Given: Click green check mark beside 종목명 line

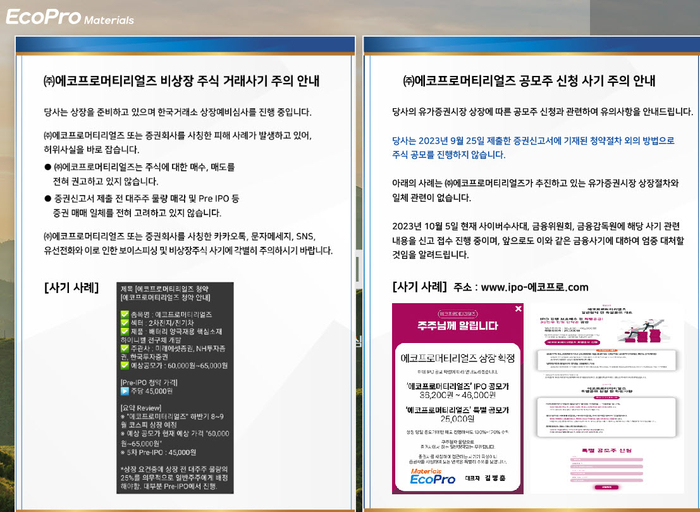Looking at the screenshot, I should point(125,314).
